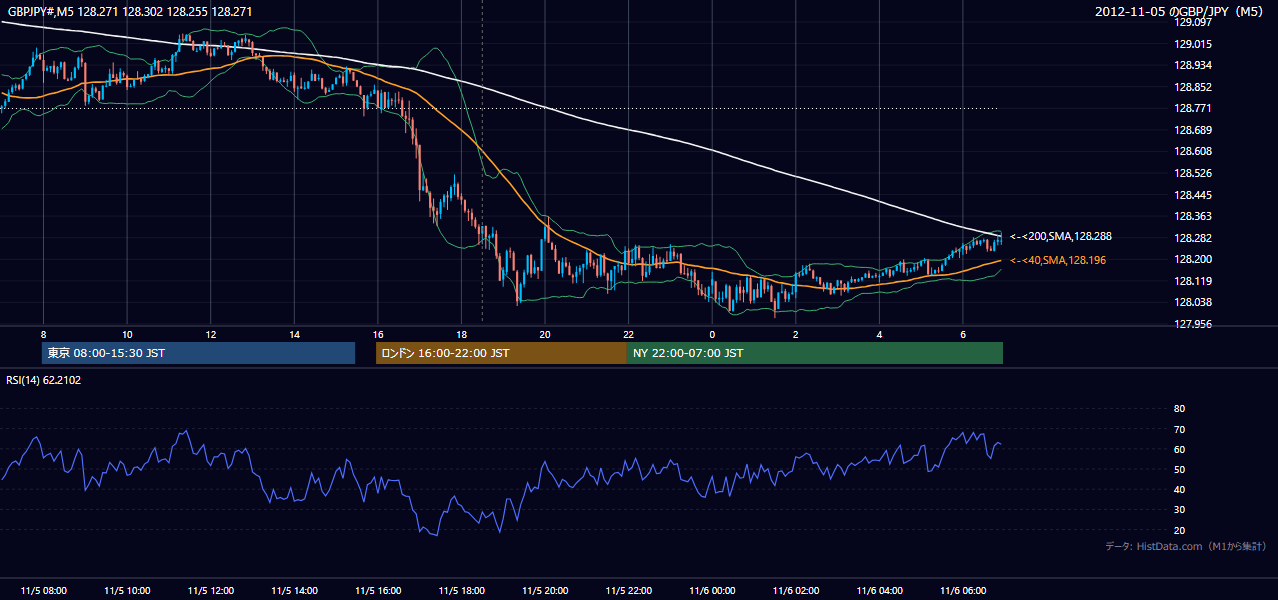Screen dimensions: 1278x600
Task: Click the HistData.com data credit text
Action: click(x=1186, y=546)
